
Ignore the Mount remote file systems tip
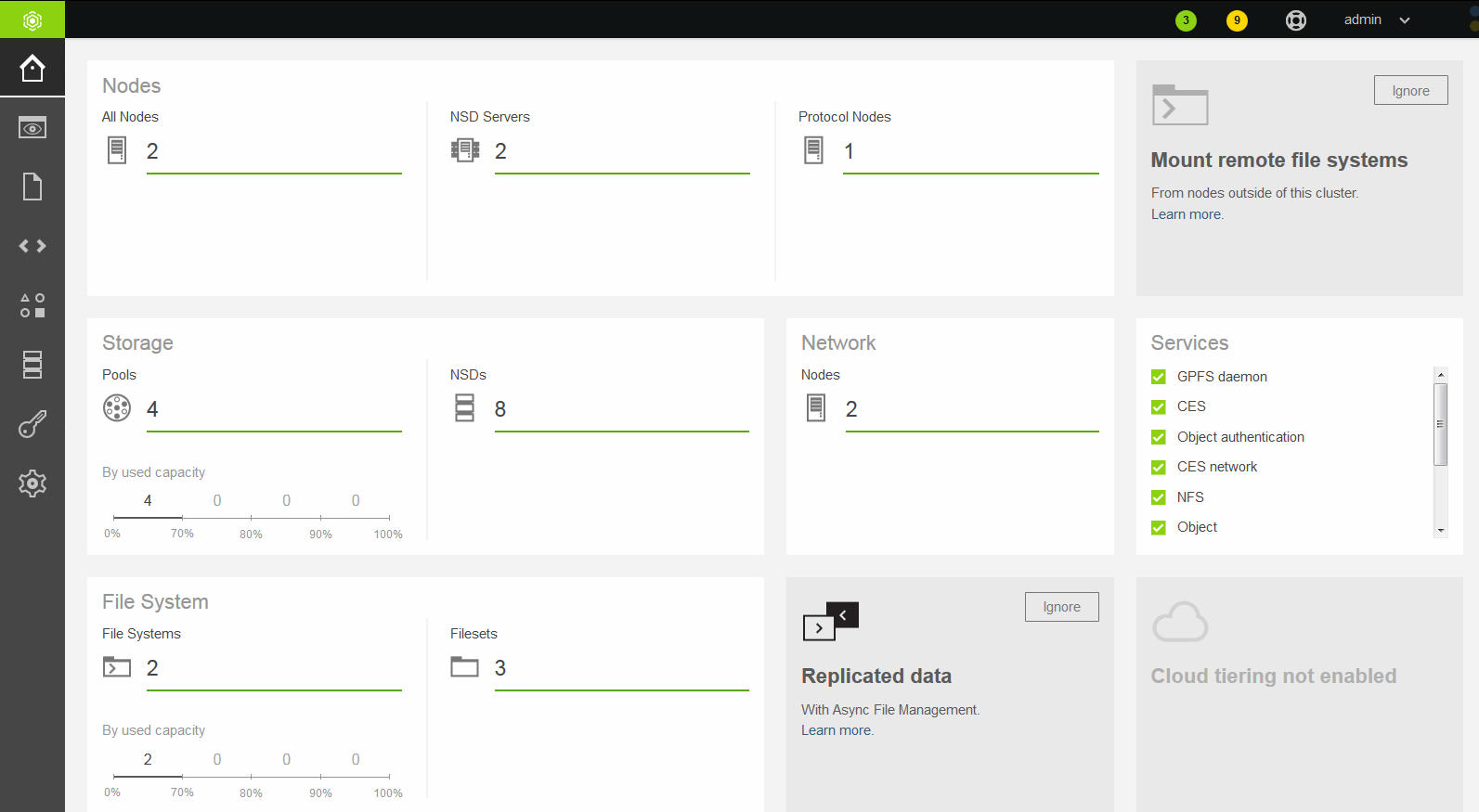tap(1409, 91)
